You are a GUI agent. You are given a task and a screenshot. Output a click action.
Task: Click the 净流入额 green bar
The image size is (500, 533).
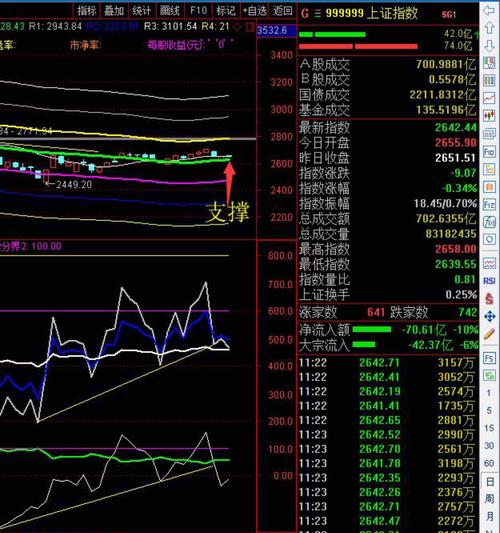pos(372,329)
